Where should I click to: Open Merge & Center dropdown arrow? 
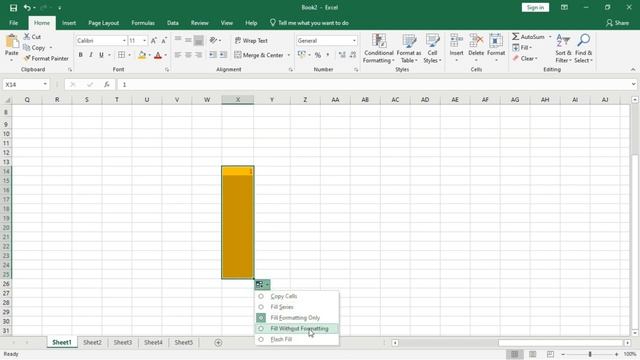click(289, 55)
